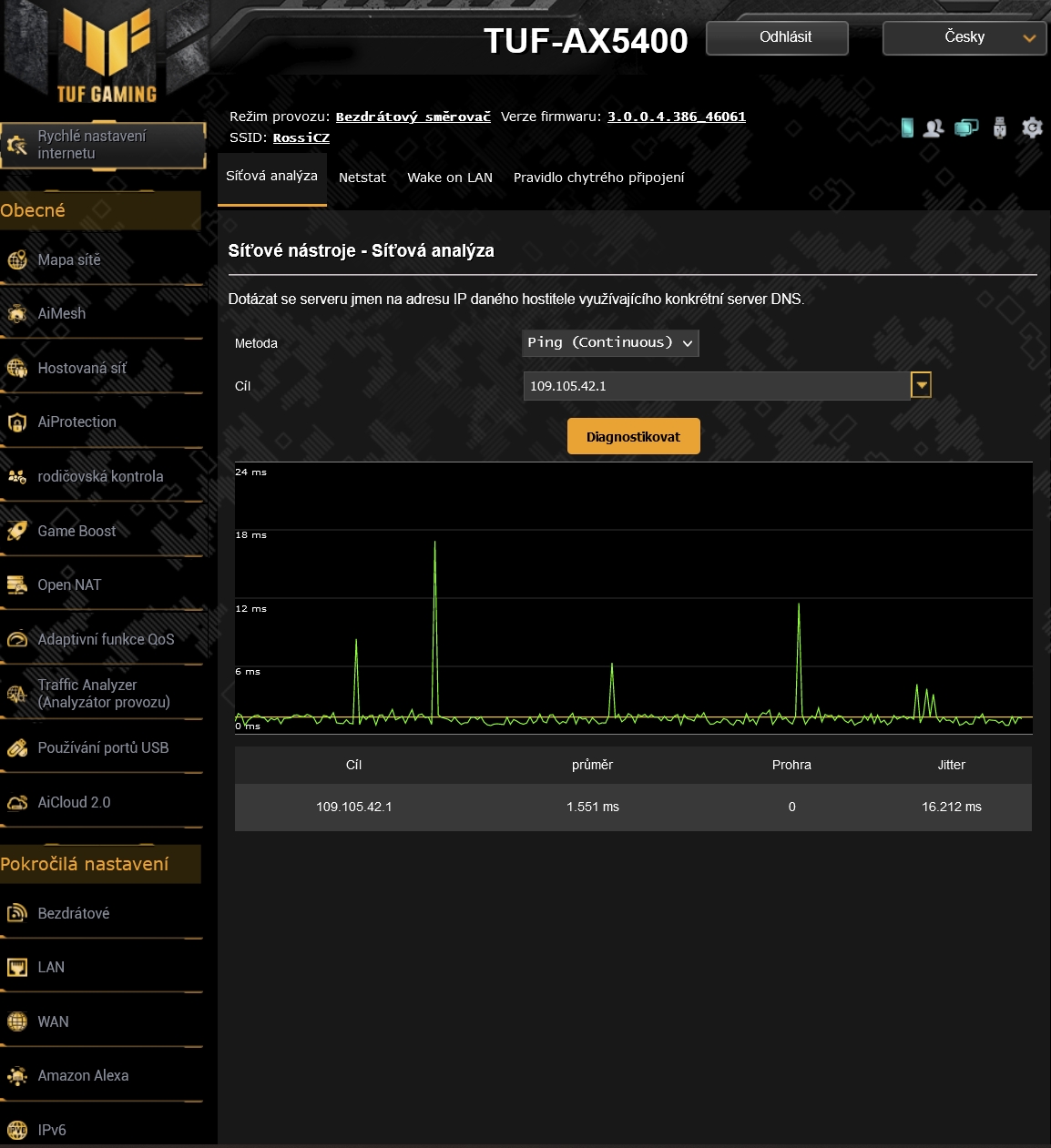1051x1148 pixels.
Task: Expand the Cíl target list arrow
Action: [922, 386]
